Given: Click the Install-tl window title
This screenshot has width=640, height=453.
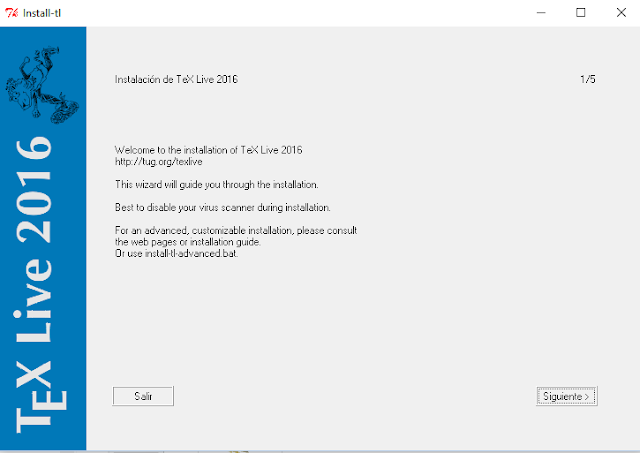Looking at the screenshot, I should click(42, 13).
